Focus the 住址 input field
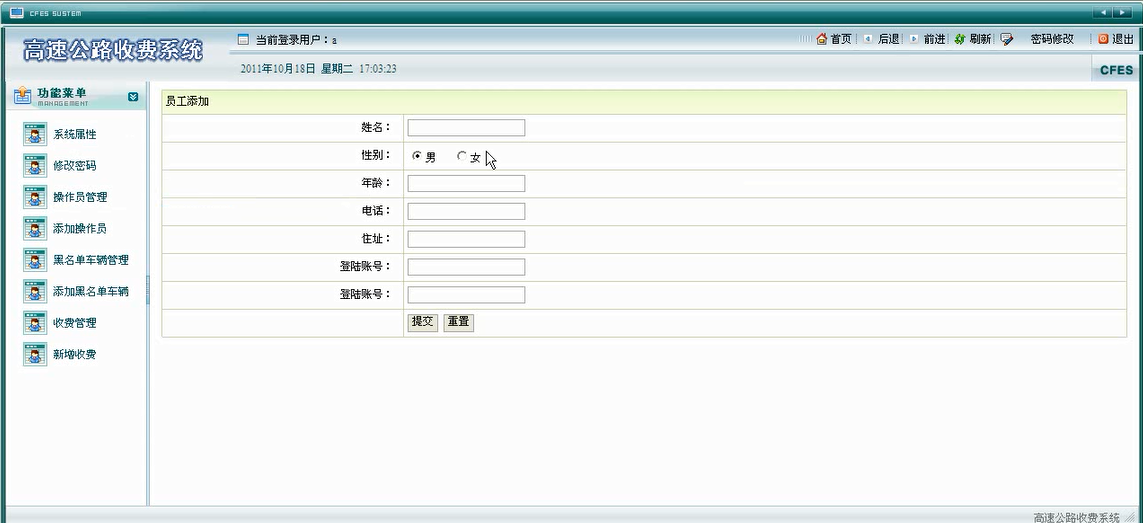This screenshot has width=1143, height=523. tap(467, 239)
